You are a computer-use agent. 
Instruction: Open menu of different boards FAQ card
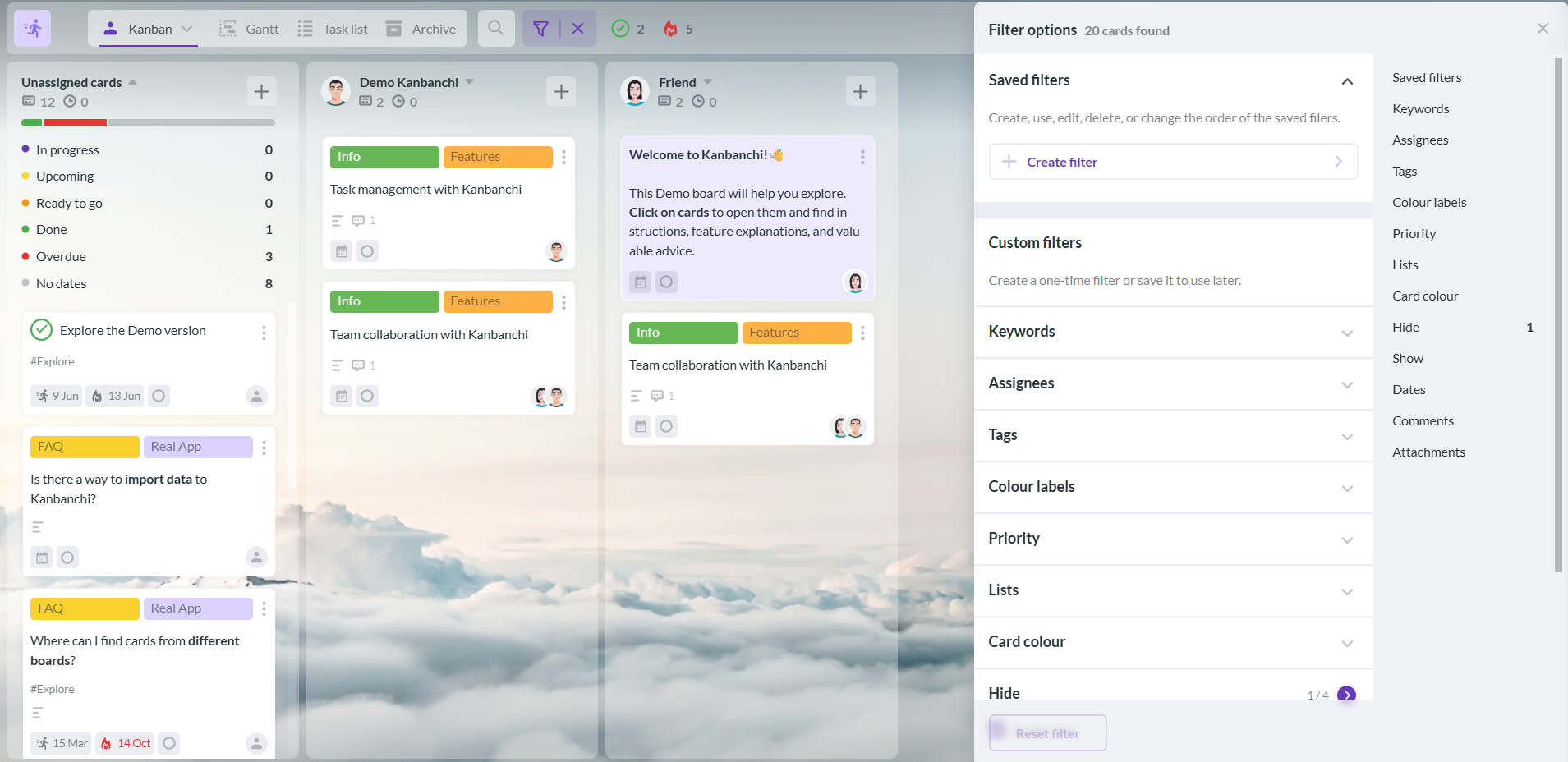[264, 608]
